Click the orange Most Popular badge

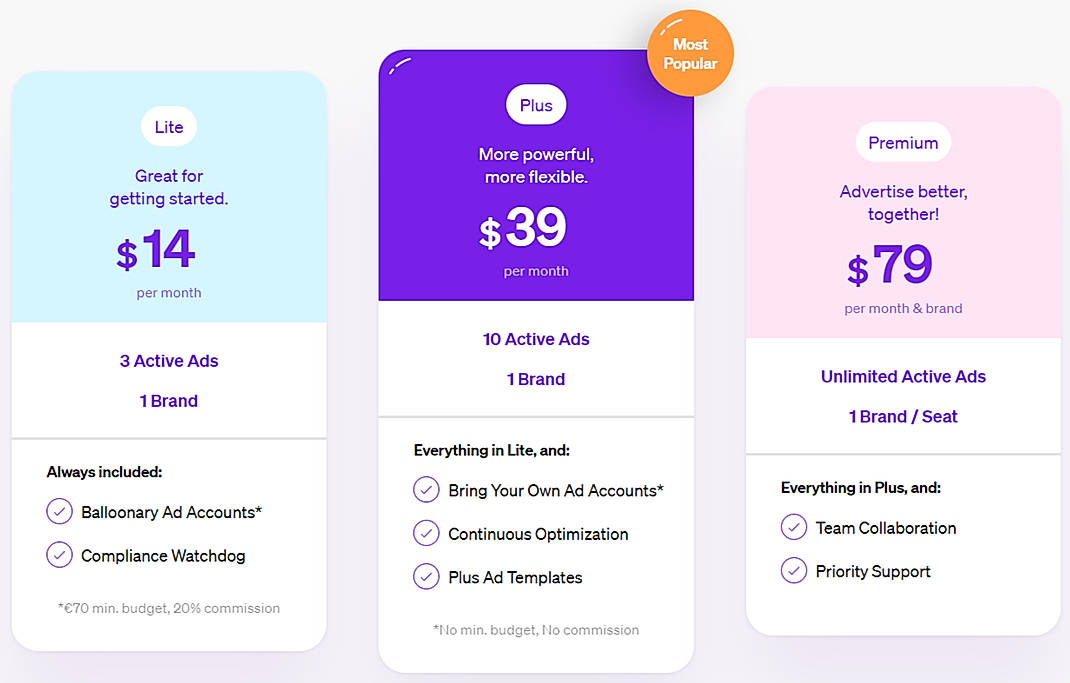(x=690, y=52)
